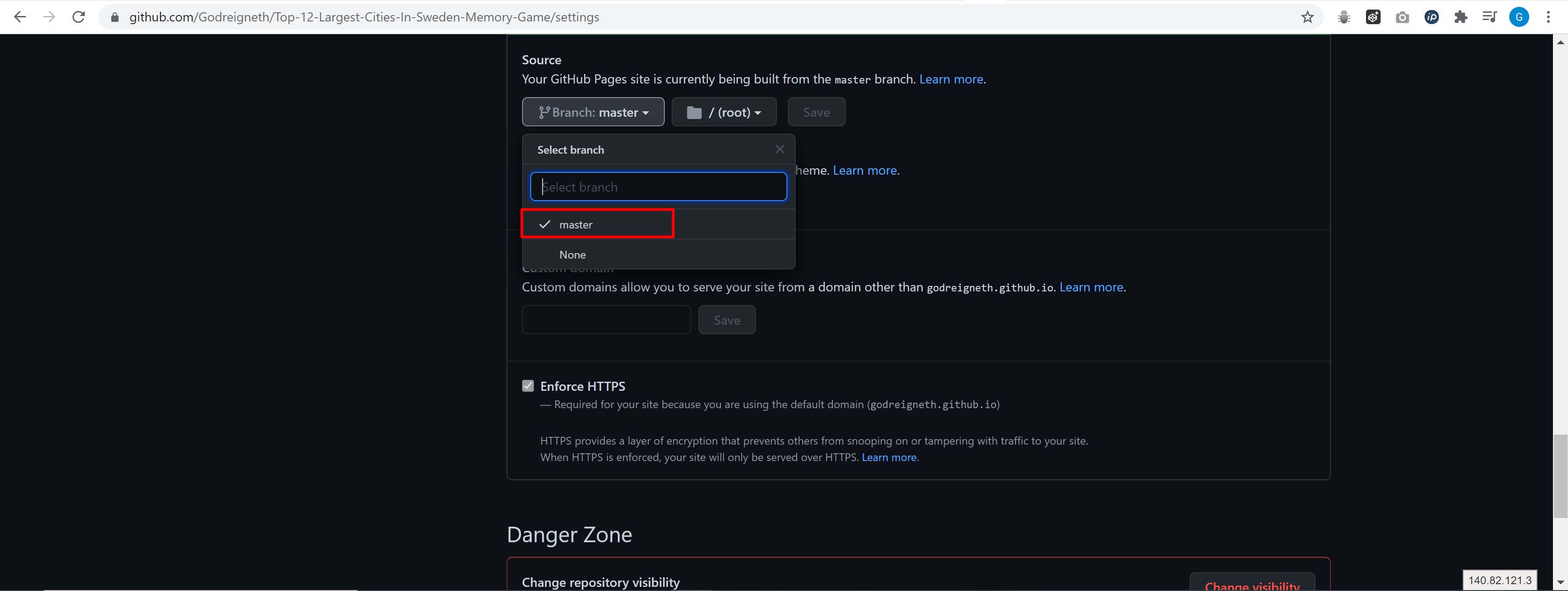Screen dimensions: 1568x591
Task: Open the Chrome three-dot menu
Action: [x=1548, y=17]
